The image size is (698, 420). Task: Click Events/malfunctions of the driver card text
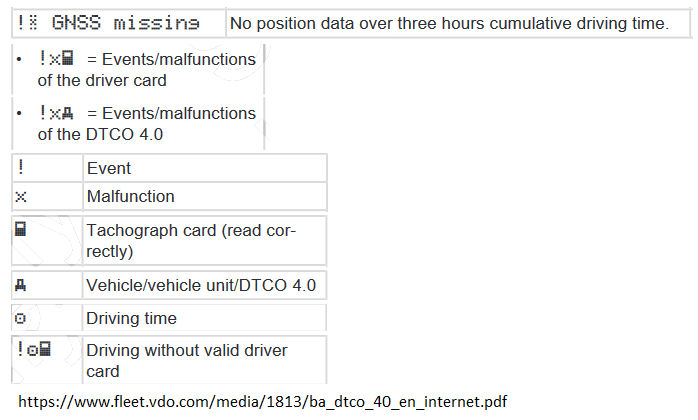pos(147,69)
